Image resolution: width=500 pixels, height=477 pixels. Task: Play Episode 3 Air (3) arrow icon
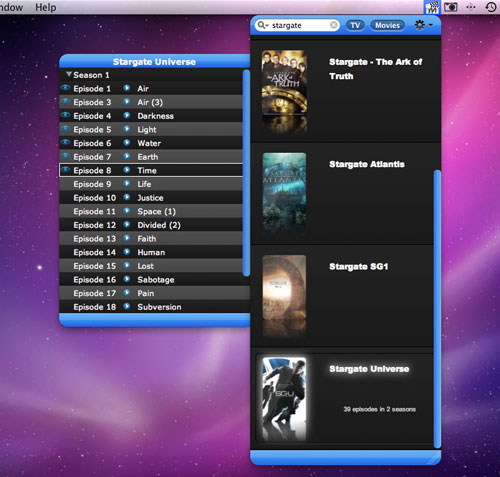126,102
